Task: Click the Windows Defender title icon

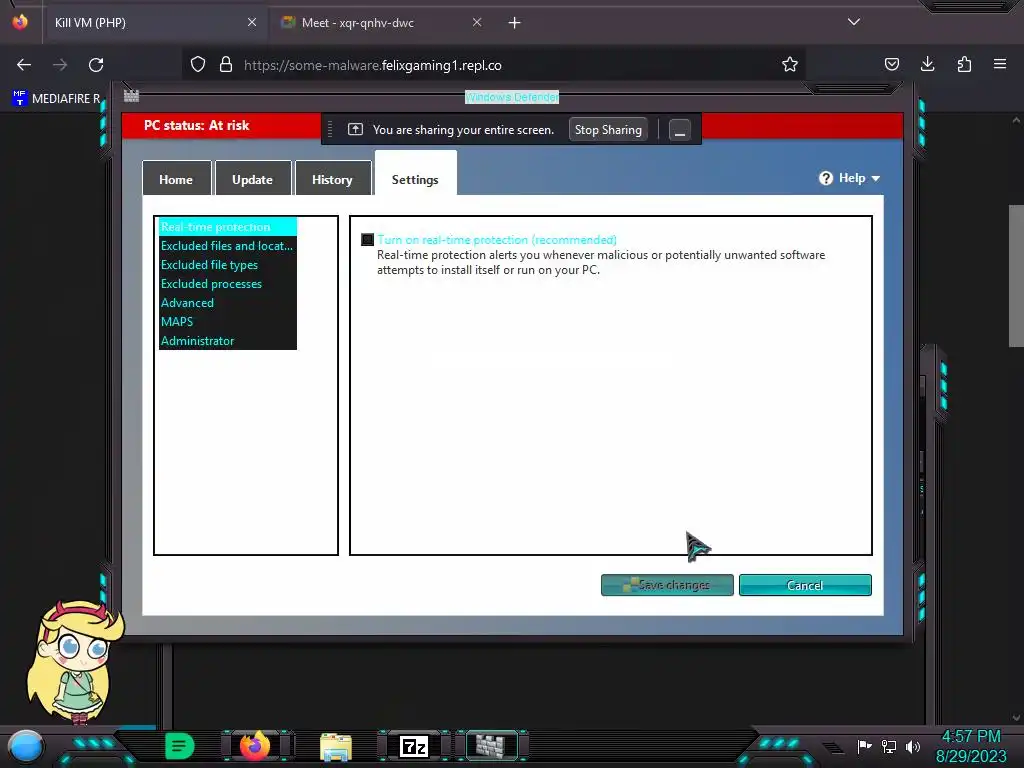Action: click(131, 96)
